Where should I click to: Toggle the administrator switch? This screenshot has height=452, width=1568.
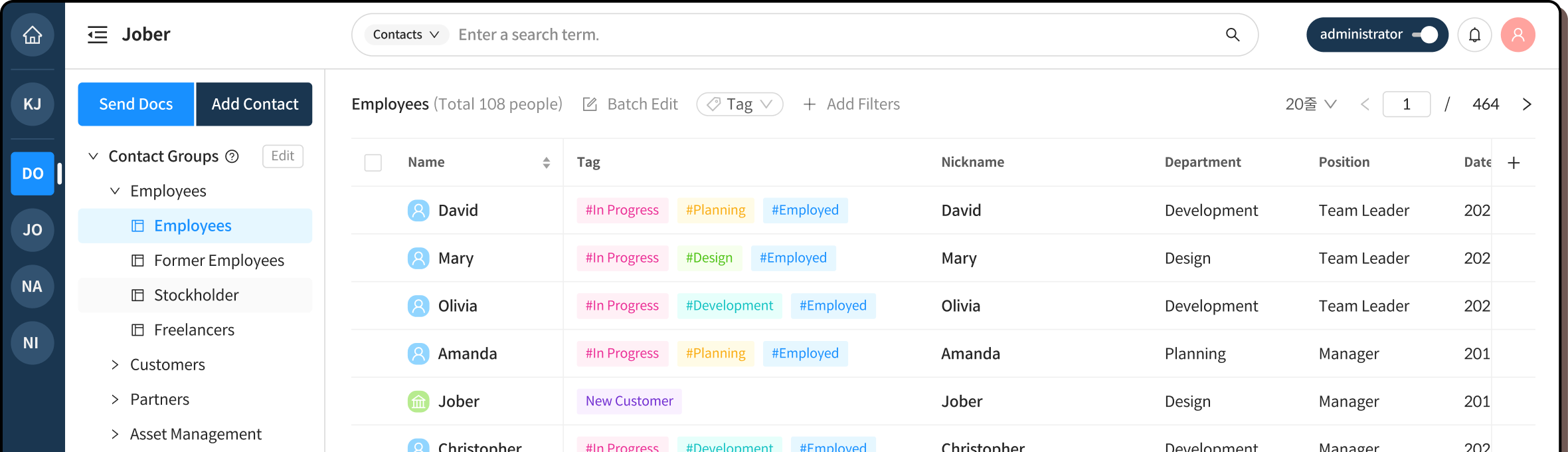point(1425,35)
